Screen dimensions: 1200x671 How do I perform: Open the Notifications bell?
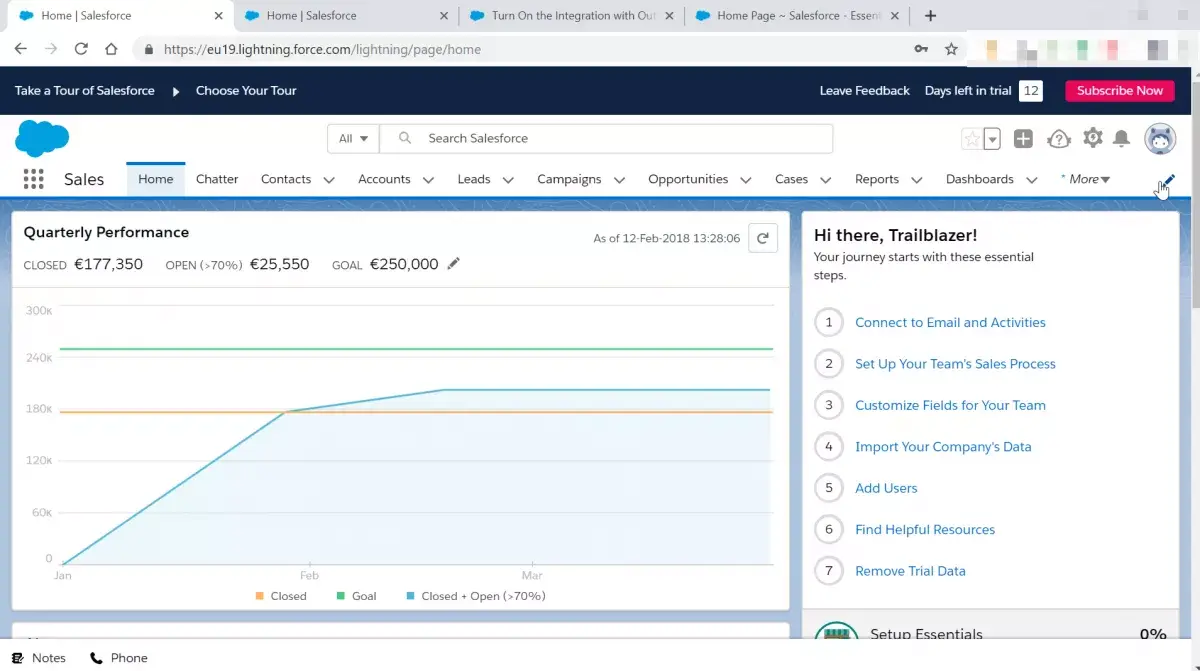[1122, 139]
